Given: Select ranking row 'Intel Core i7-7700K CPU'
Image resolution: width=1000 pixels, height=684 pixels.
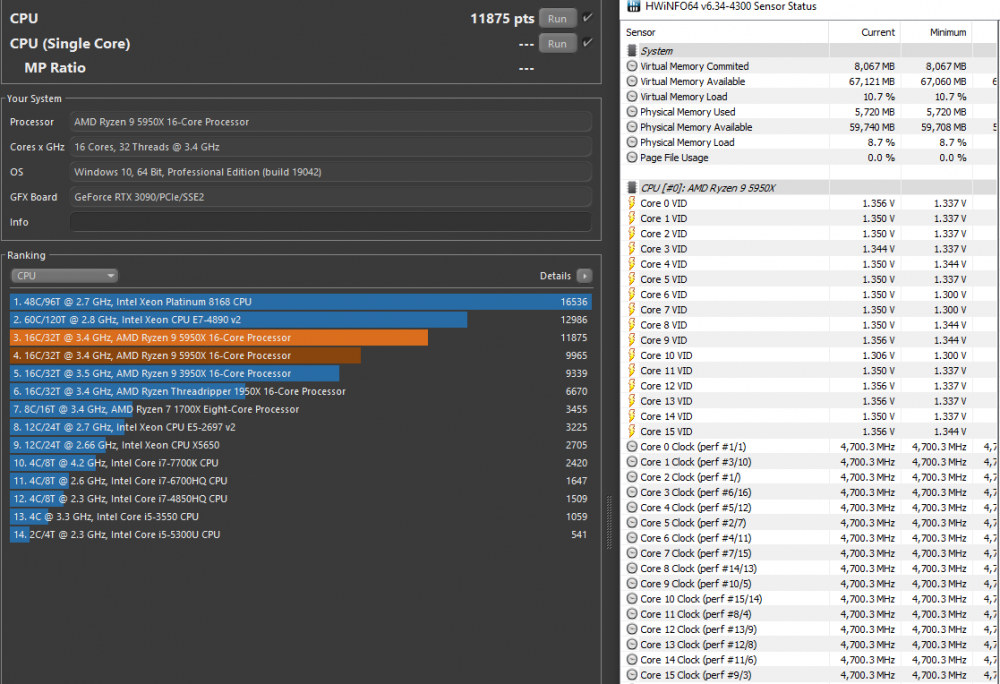Looking at the screenshot, I should [301, 463].
